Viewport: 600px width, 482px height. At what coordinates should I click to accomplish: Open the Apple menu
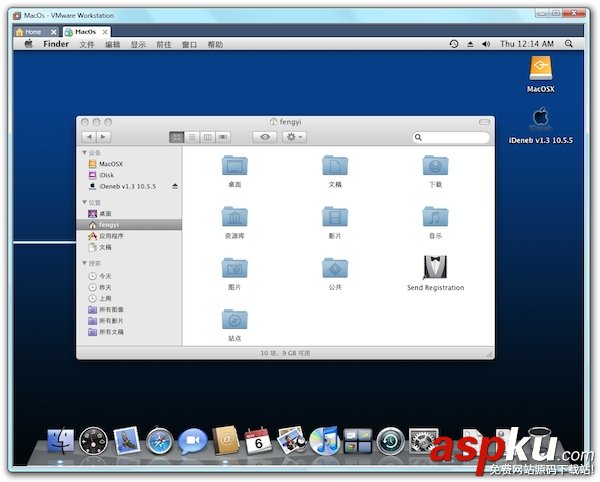[29, 44]
